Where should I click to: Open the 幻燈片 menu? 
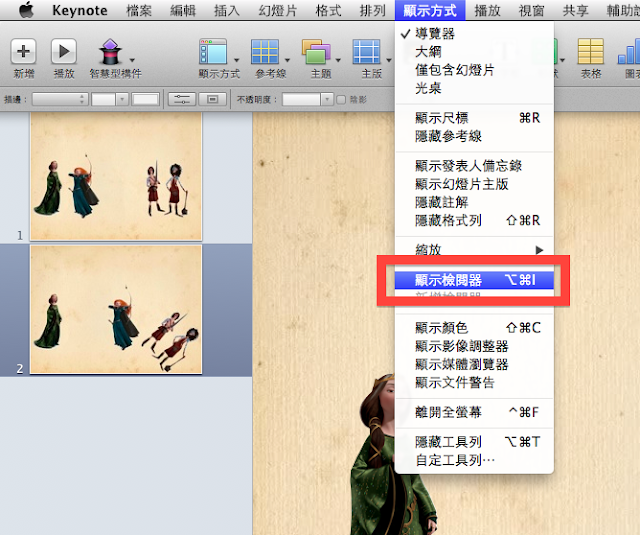278,10
